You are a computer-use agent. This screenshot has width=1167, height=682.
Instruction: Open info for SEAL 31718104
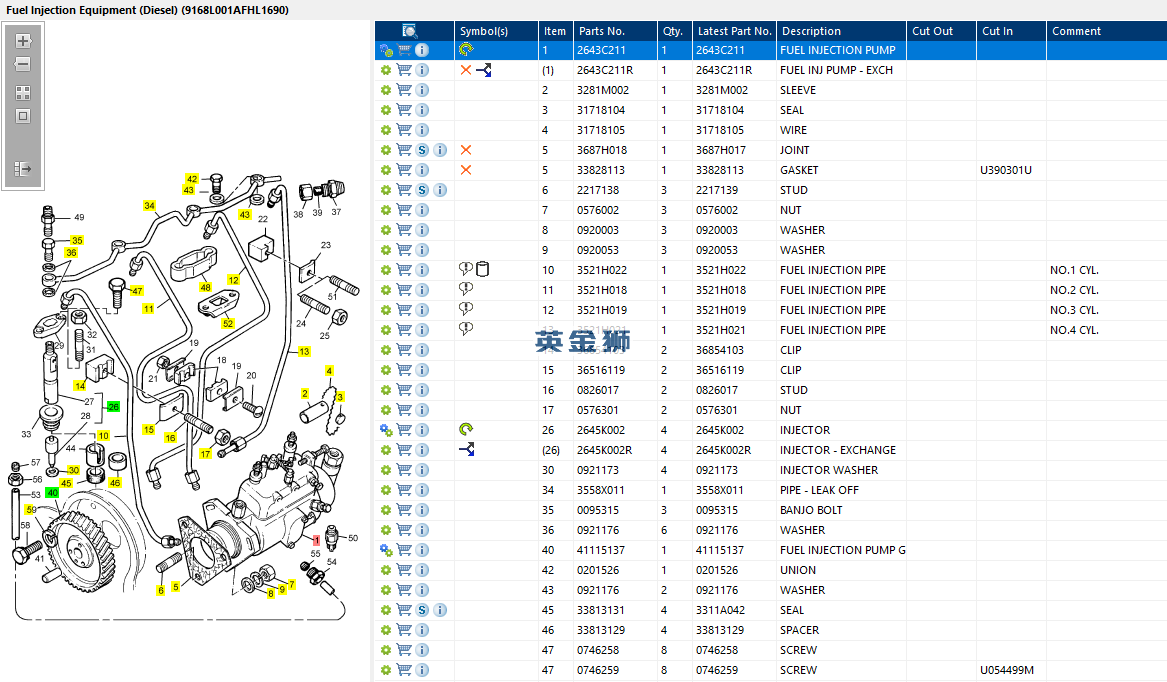click(x=422, y=110)
